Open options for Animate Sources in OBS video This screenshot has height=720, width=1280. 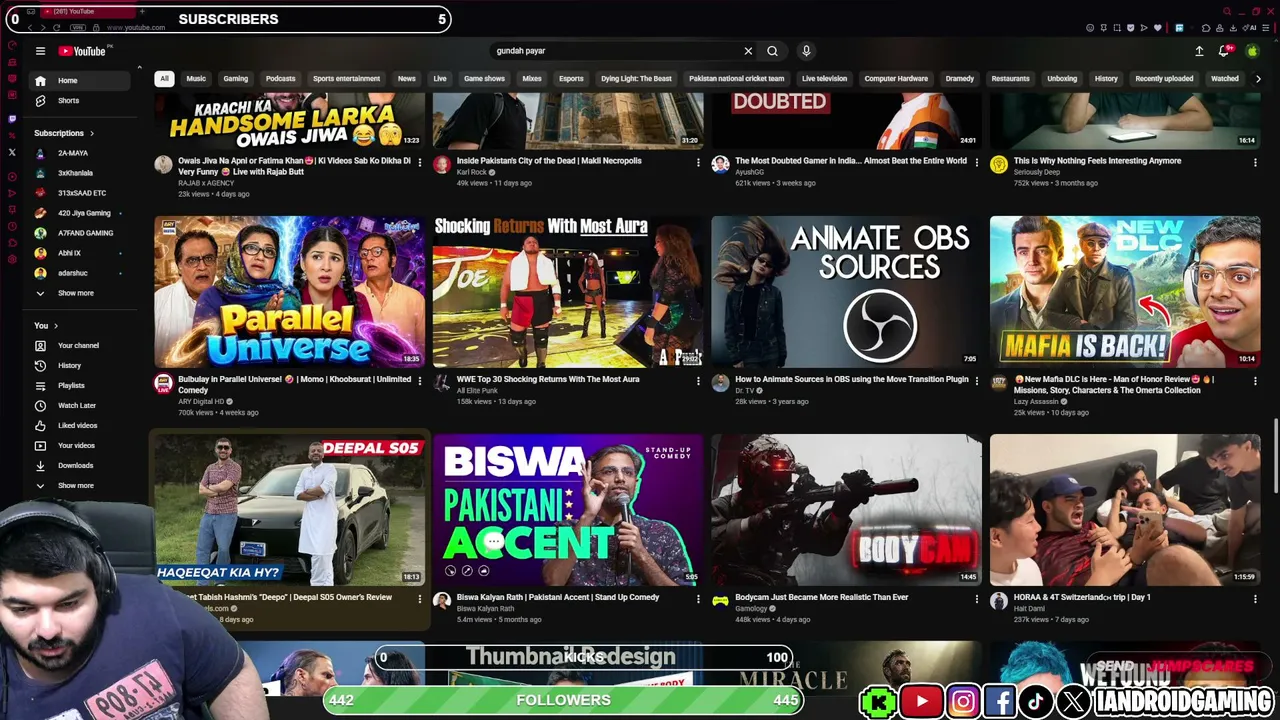(977, 381)
